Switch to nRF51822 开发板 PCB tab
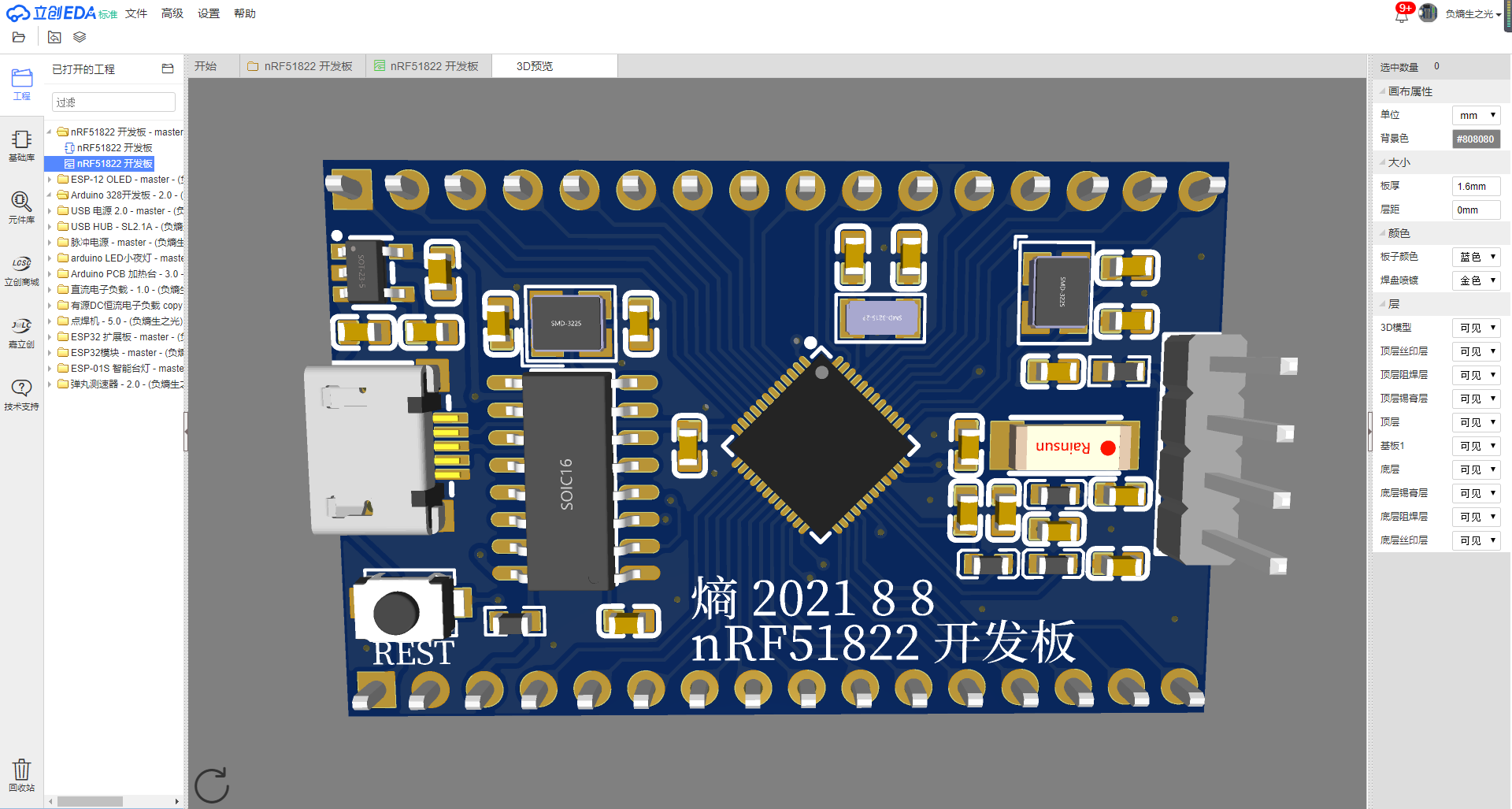1512x809 pixels. point(428,66)
